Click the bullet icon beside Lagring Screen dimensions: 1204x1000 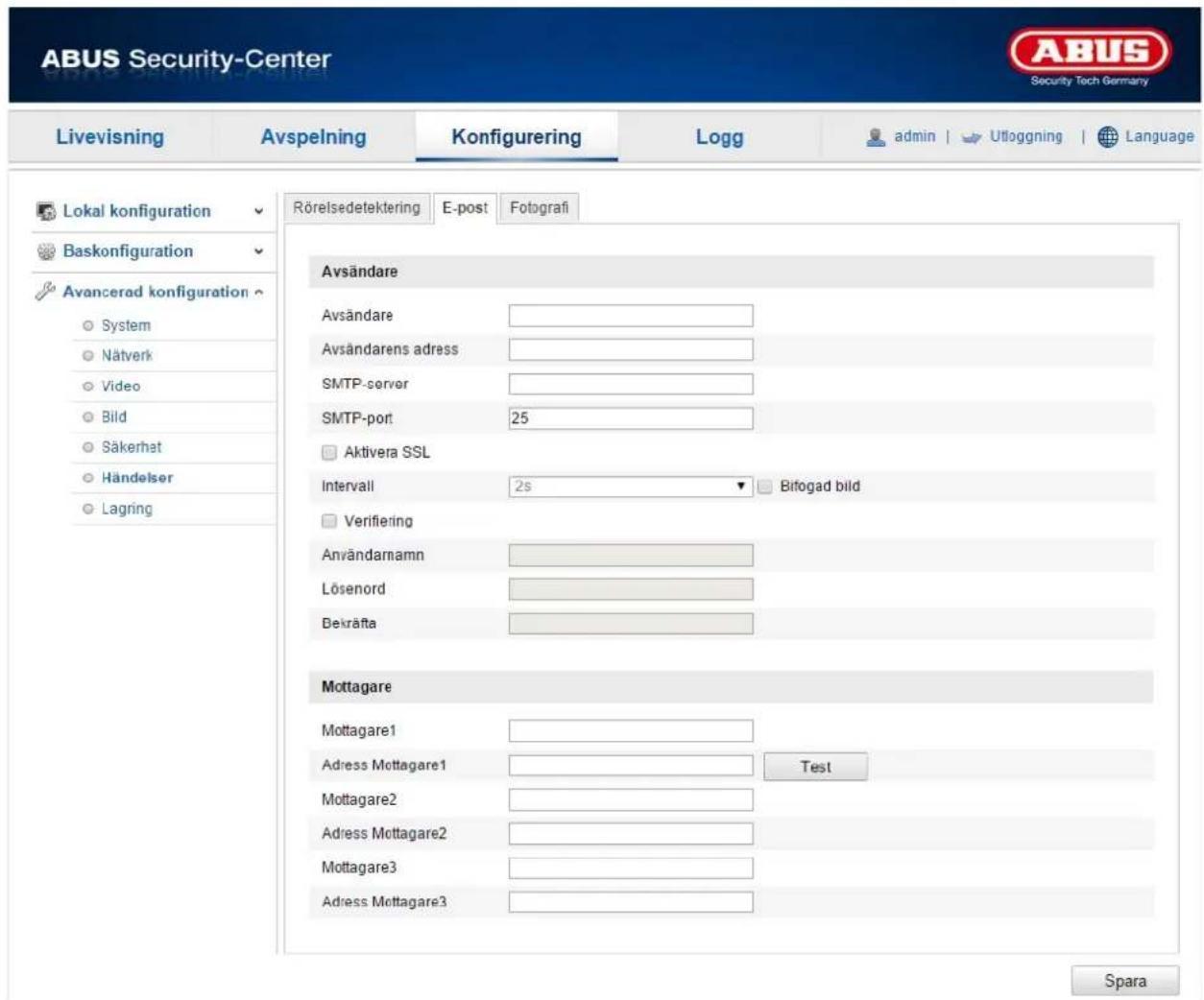coord(88,509)
